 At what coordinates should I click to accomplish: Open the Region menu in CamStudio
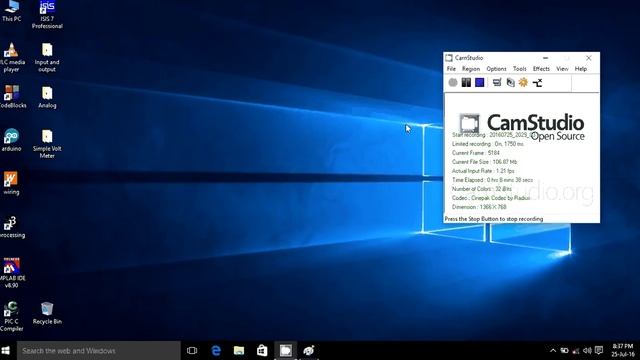click(x=471, y=69)
